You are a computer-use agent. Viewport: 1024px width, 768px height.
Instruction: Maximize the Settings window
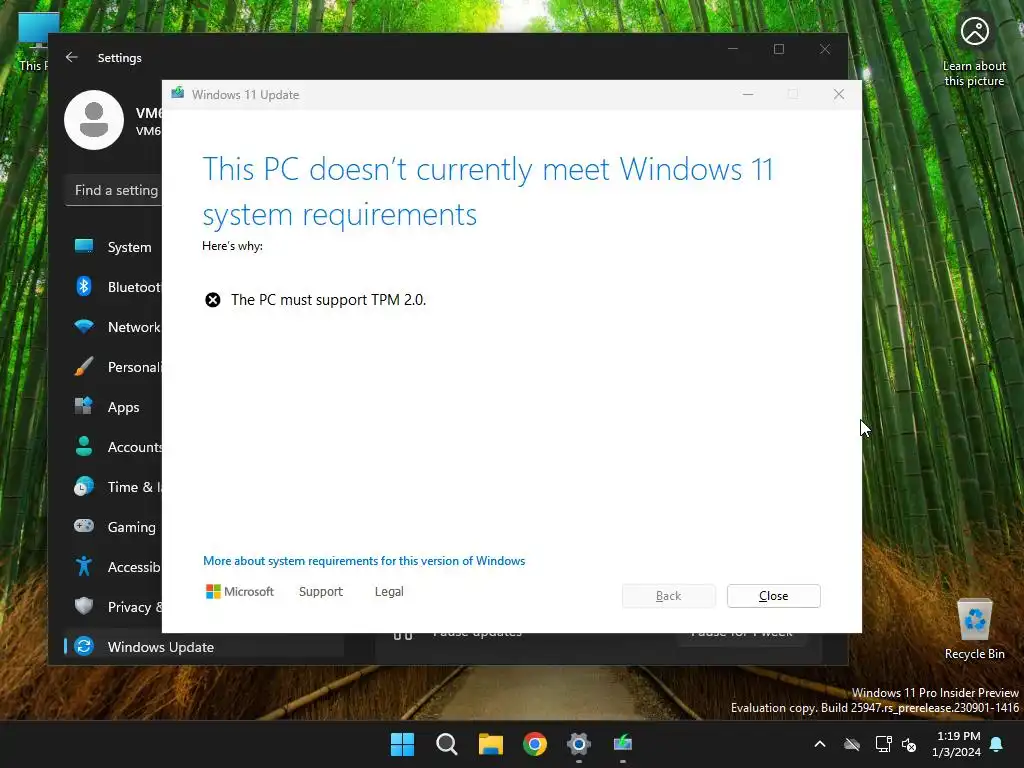pos(778,49)
